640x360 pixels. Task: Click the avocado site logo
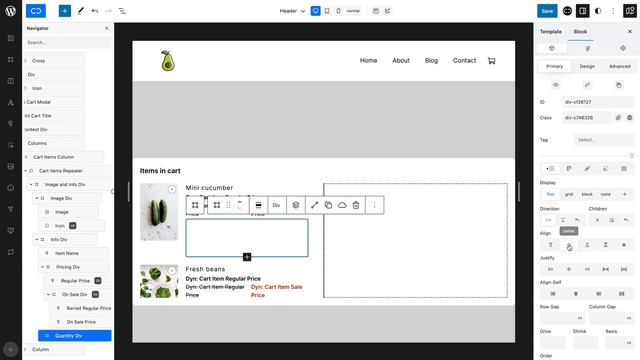[x=167, y=61]
